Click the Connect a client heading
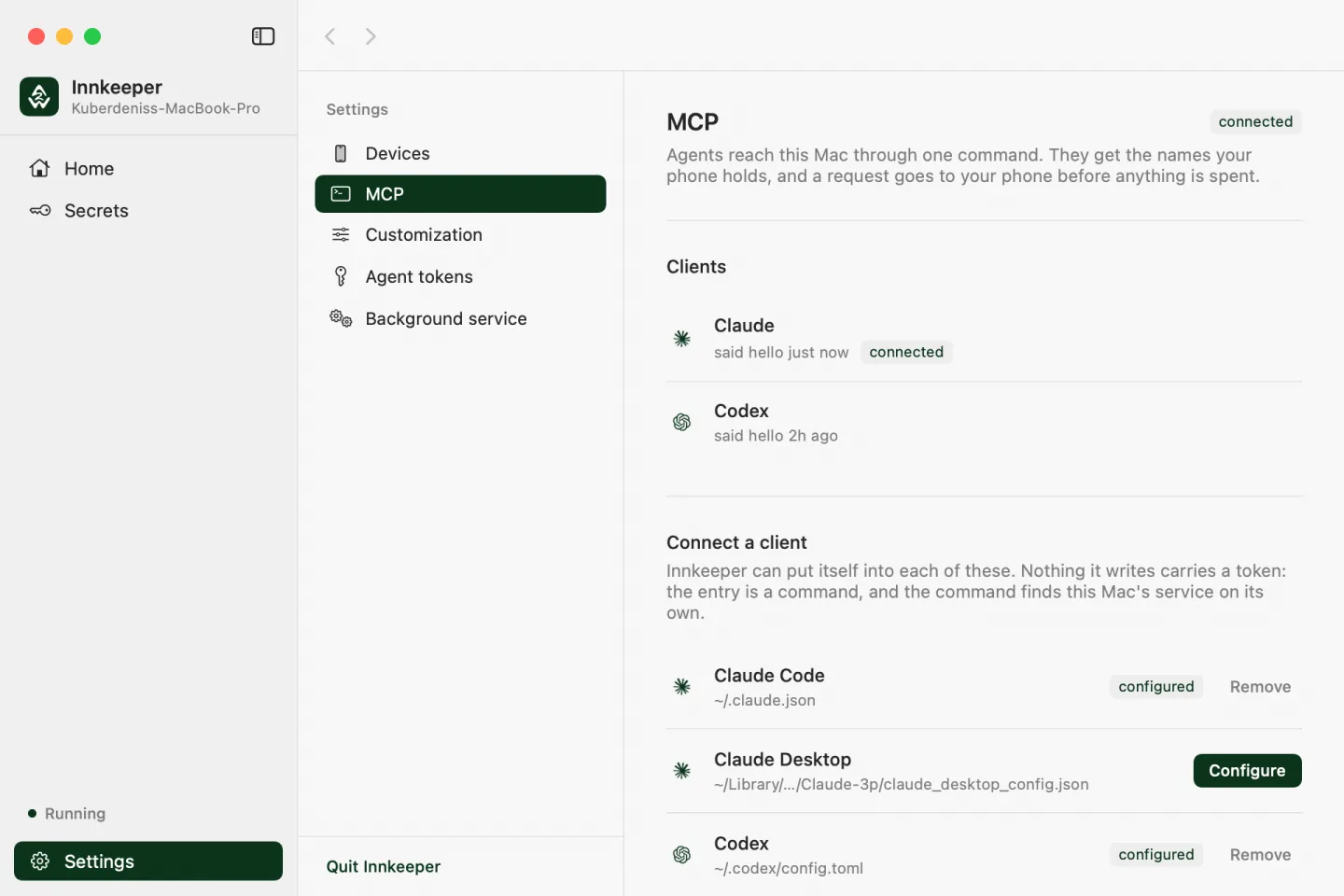This screenshot has width=1344, height=896. pyautogui.click(x=736, y=543)
